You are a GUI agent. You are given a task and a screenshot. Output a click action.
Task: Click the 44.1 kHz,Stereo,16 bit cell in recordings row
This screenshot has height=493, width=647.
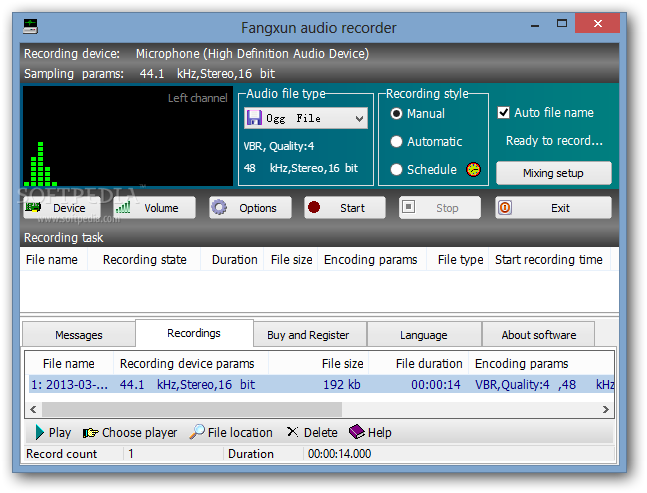[x=187, y=384]
